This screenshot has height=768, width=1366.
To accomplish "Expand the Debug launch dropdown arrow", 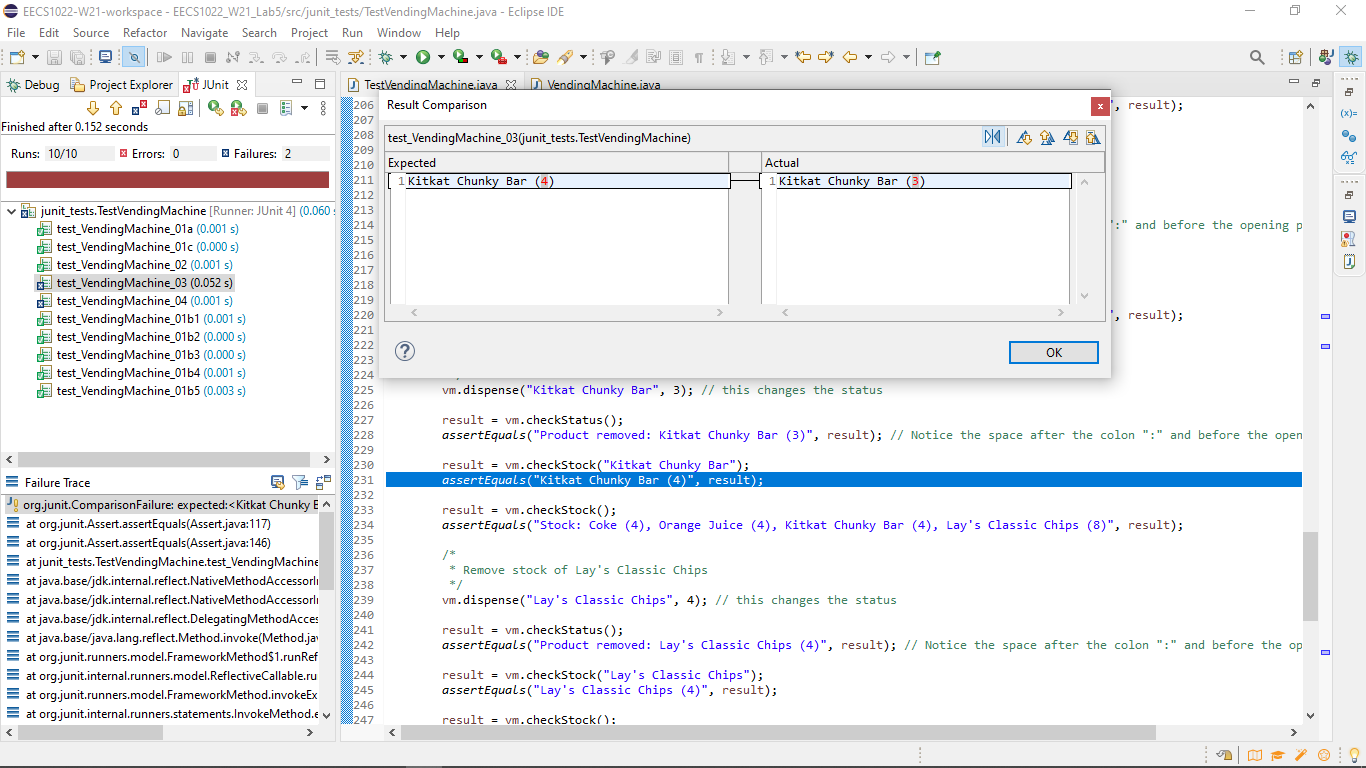I will coord(403,58).
